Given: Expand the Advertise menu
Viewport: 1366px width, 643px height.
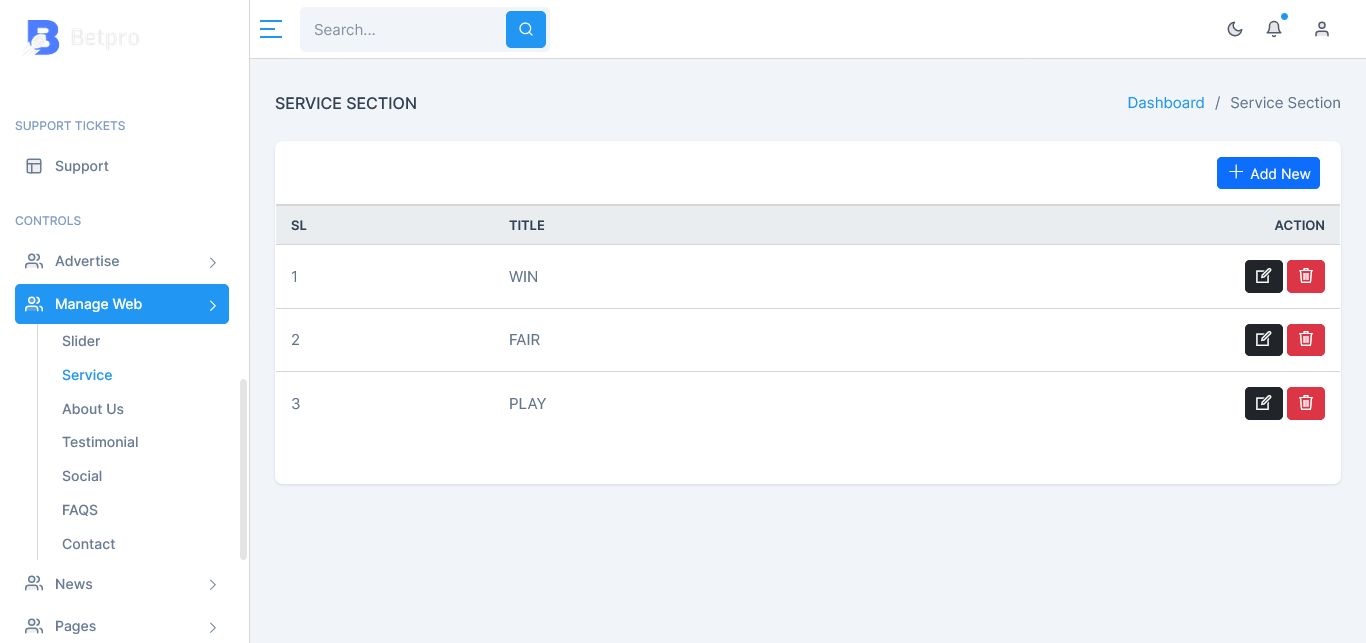Looking at the screenshot, I should pos(122,261).
